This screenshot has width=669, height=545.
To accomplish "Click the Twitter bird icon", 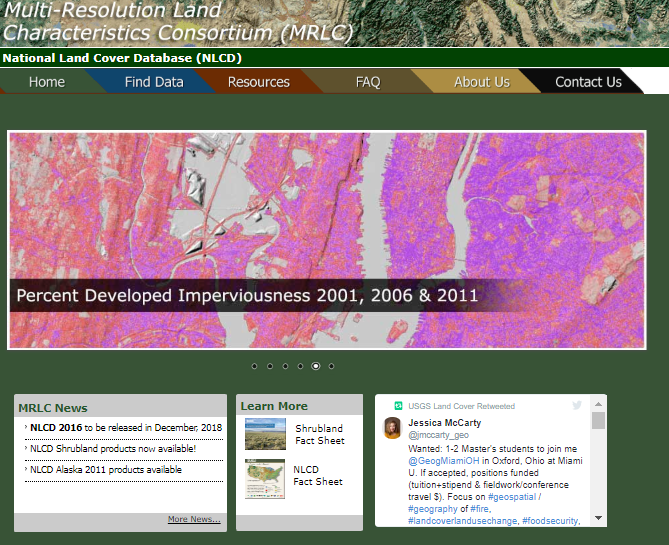I will (x=577, y=405).
